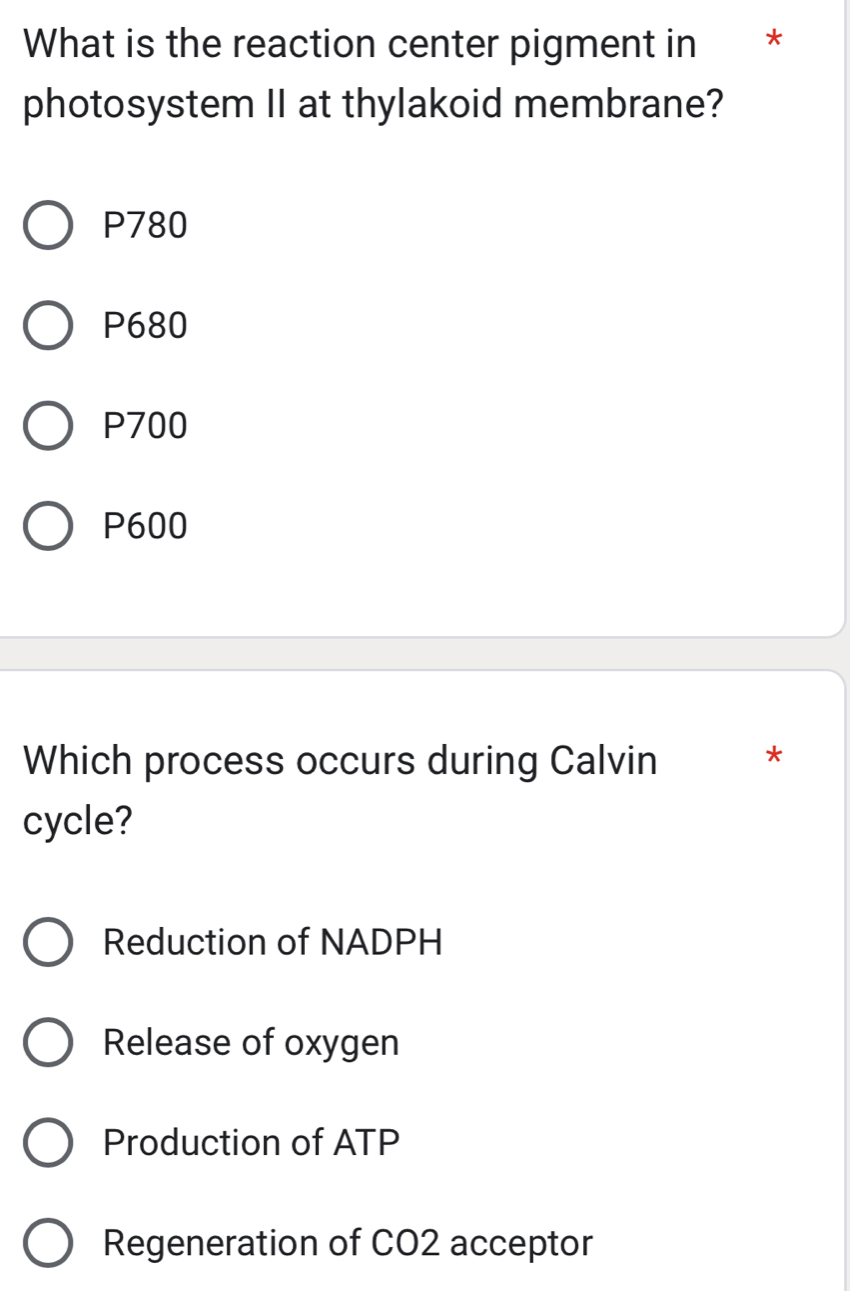850x1291 pixels.
Task: Select the P600 answer option
Action: coord(47,526)
